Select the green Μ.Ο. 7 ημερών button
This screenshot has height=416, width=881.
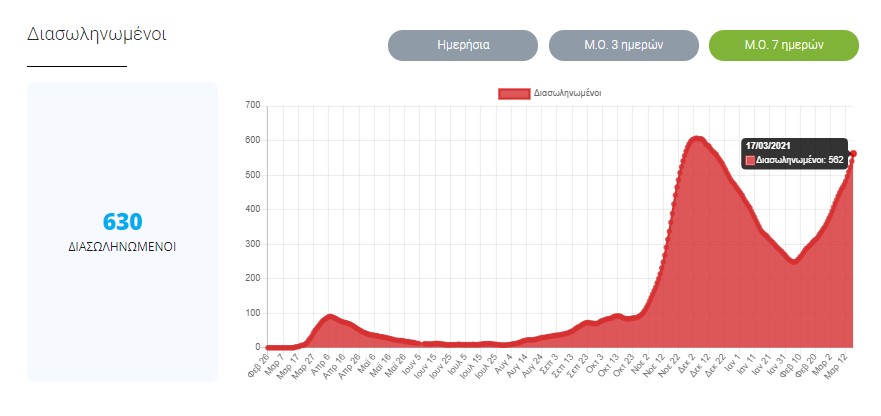point(783,45)
